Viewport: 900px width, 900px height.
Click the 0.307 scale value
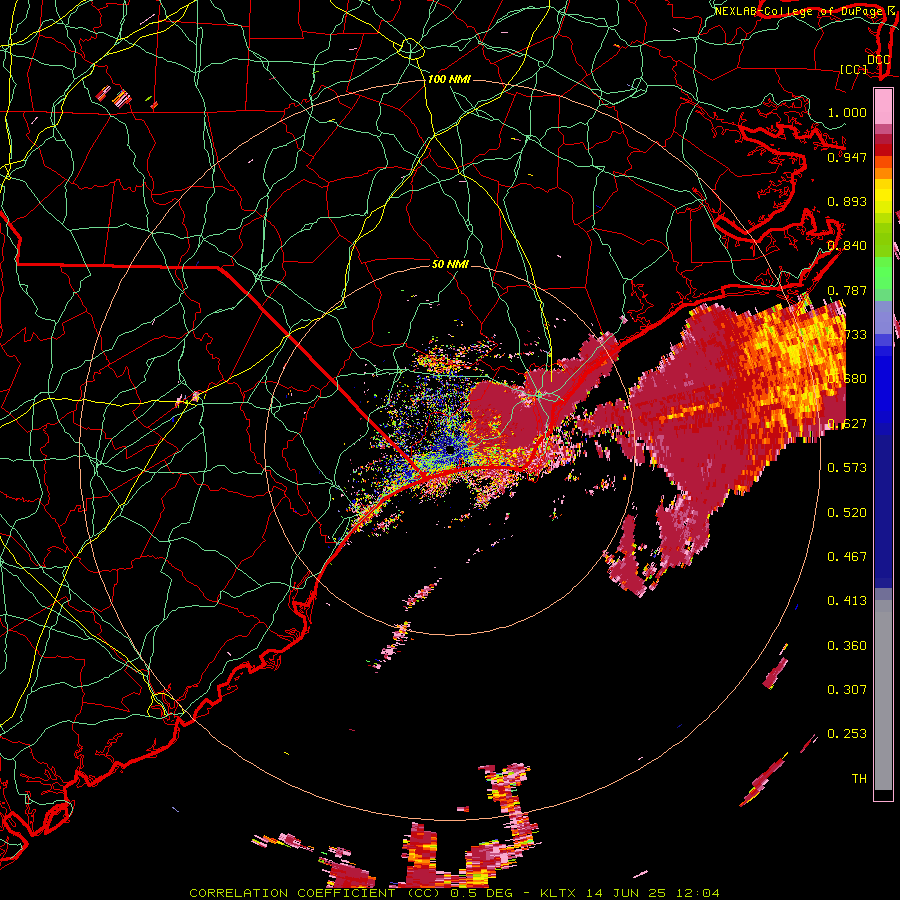point(847,689)
